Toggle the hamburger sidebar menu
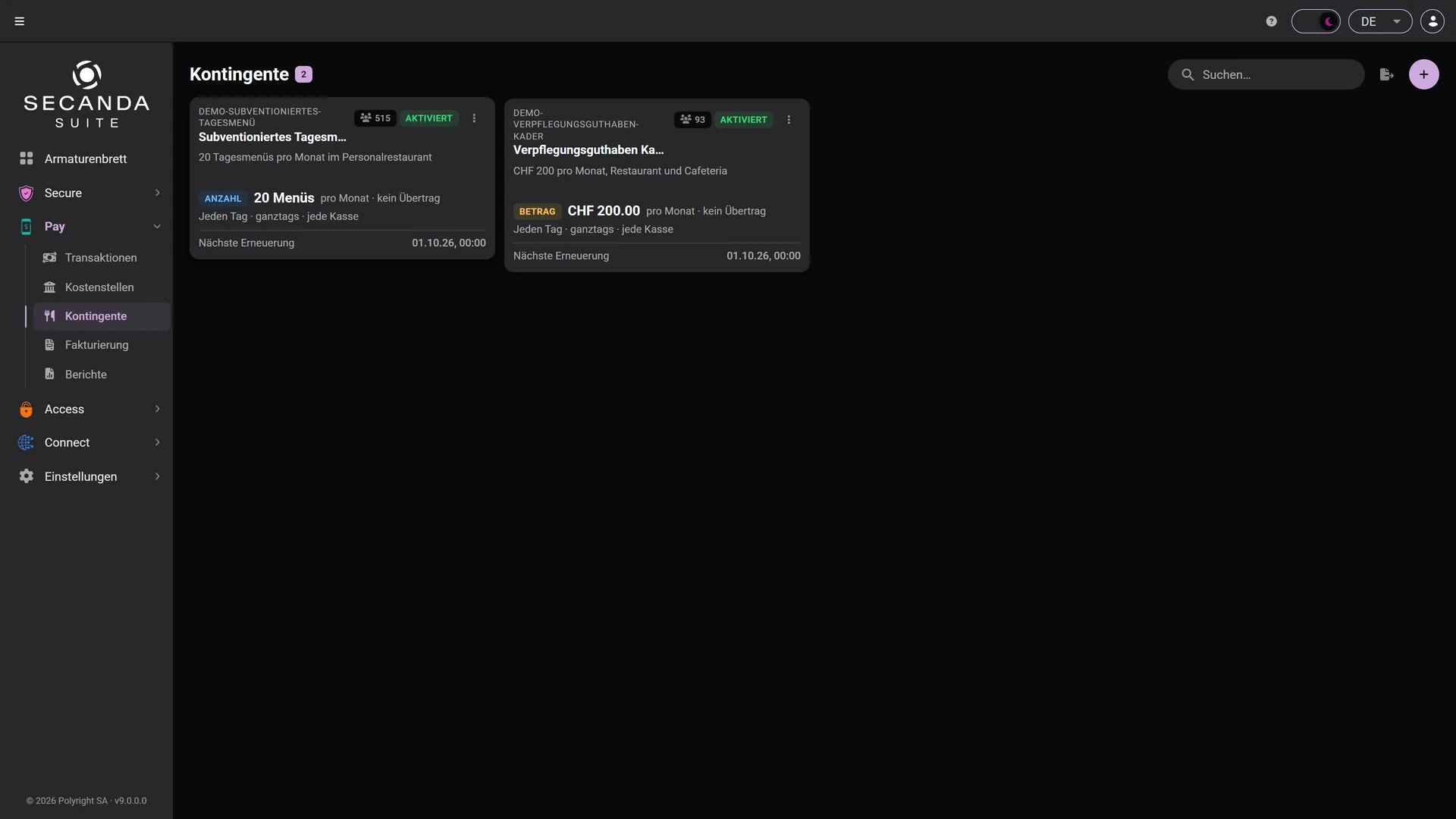The height and width of the screenshot is (819, 1456). (20, 21)
